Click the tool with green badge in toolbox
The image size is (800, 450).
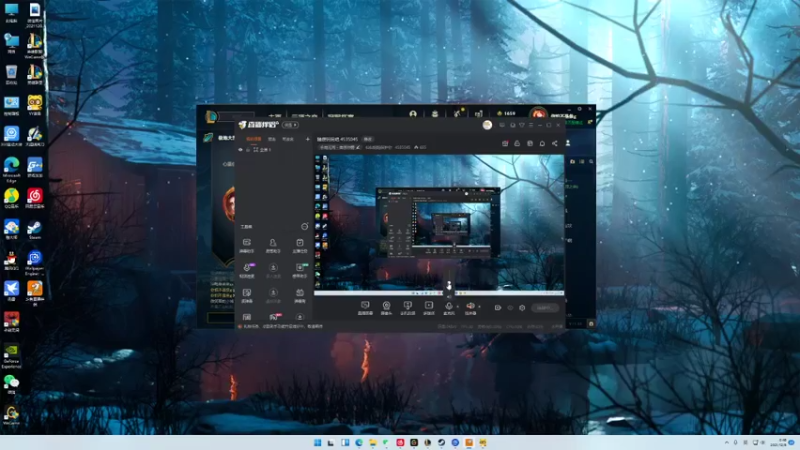coord(300,267)
